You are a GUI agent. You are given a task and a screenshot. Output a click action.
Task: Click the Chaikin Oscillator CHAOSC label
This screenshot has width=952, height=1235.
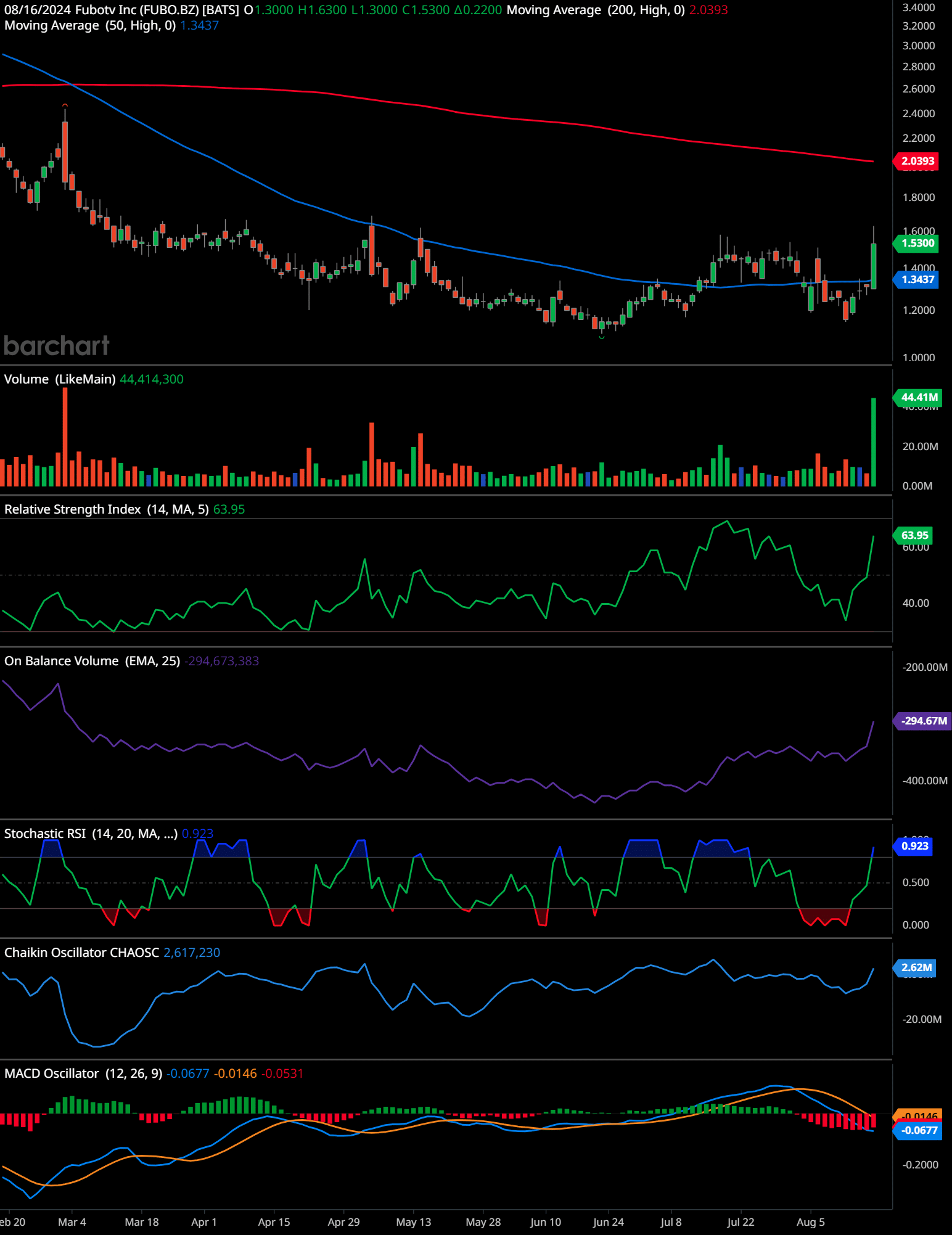point(81,953)
